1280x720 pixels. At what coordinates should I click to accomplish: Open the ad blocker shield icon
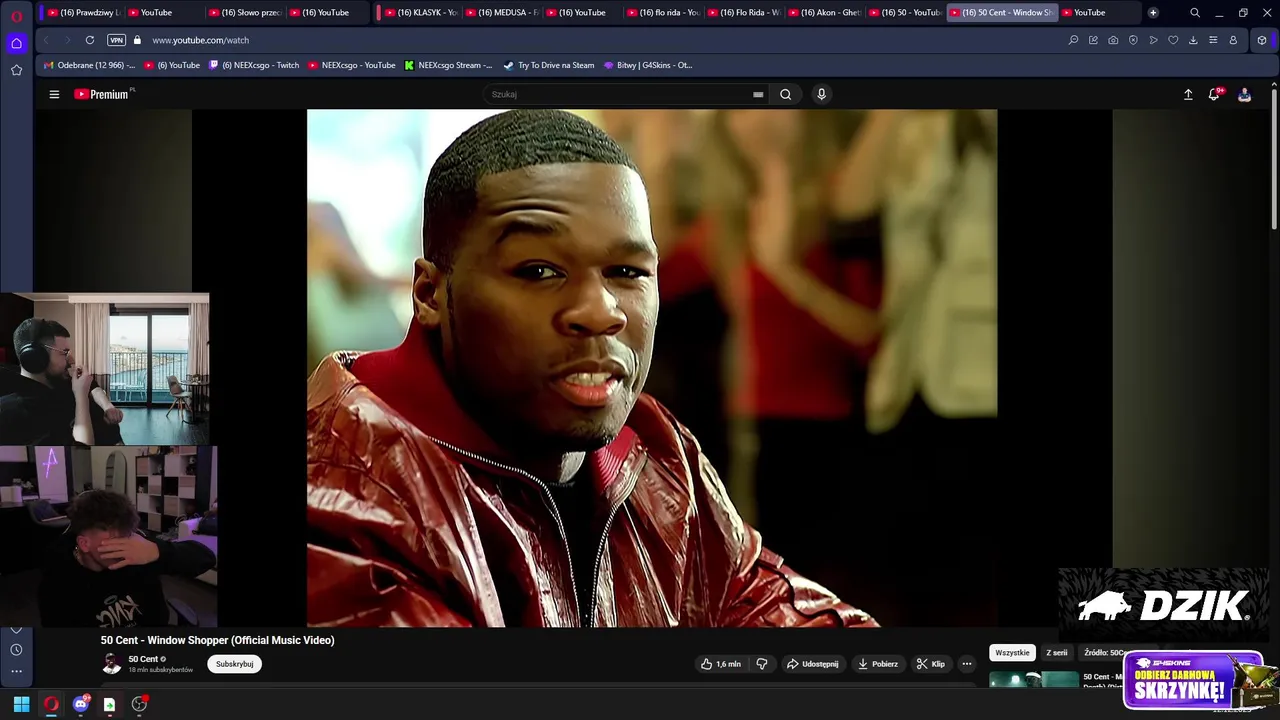click(x=1133, y=40)
